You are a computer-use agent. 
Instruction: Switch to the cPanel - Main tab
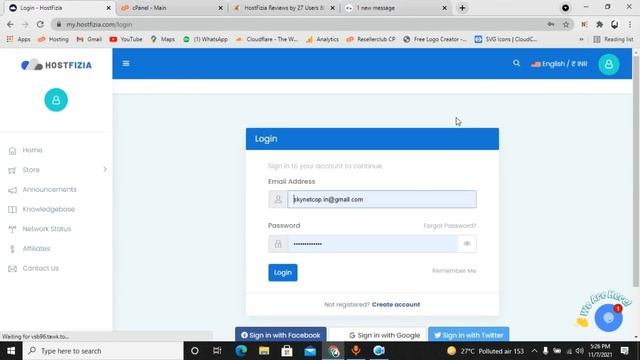click(171, 8)
